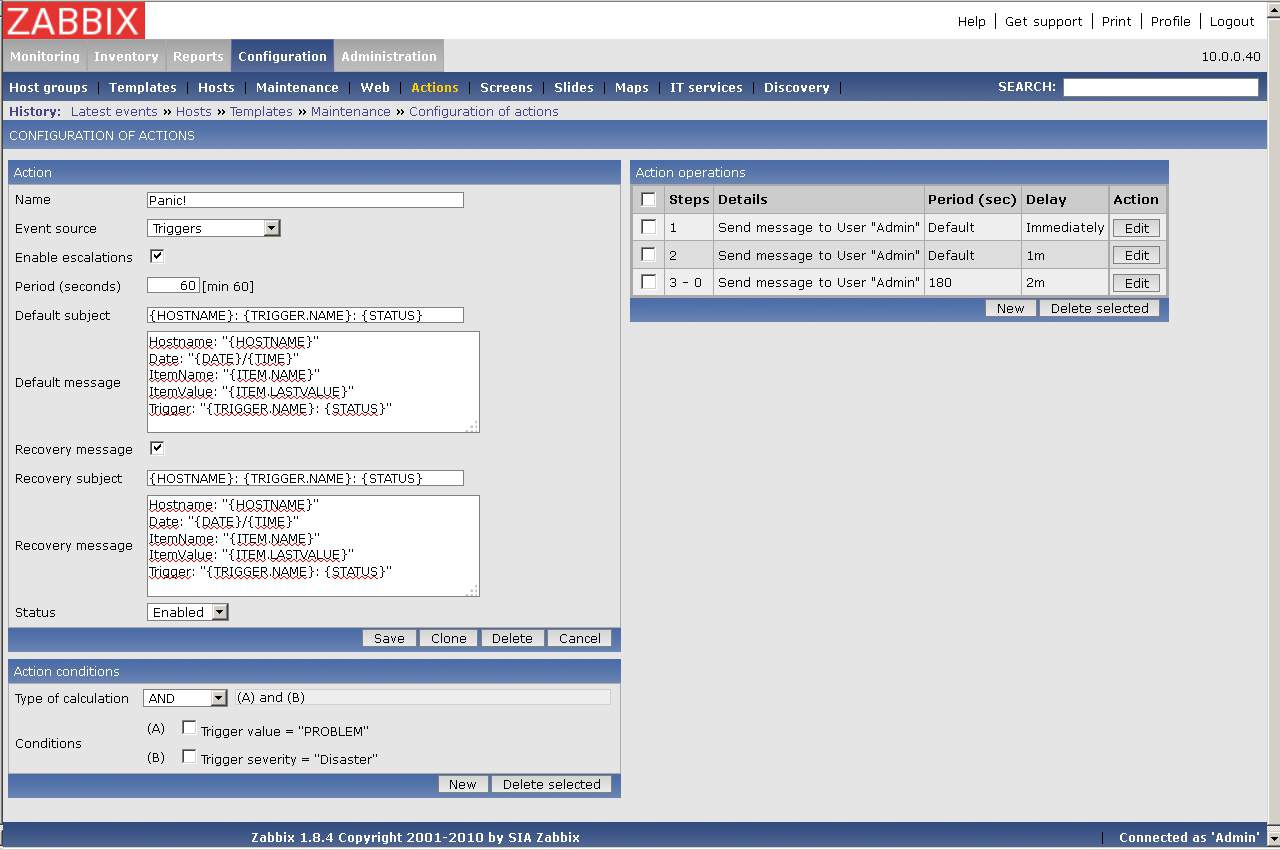Viewport: 1280px width, 850px height.
Task: Toggle the select-all checkbox in Action operations
Action: (649, 199)
